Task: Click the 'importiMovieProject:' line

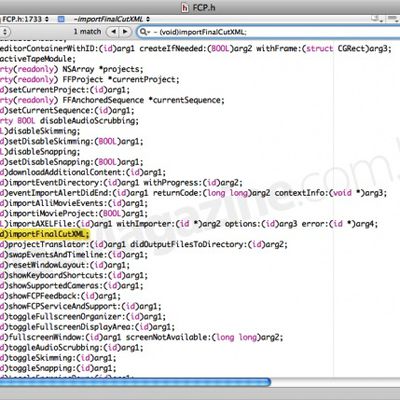Action: (x=74, y=214)
